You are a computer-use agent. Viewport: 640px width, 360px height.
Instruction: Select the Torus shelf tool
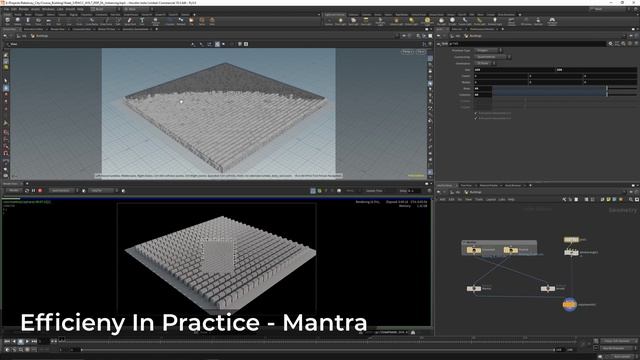[38, 21]
